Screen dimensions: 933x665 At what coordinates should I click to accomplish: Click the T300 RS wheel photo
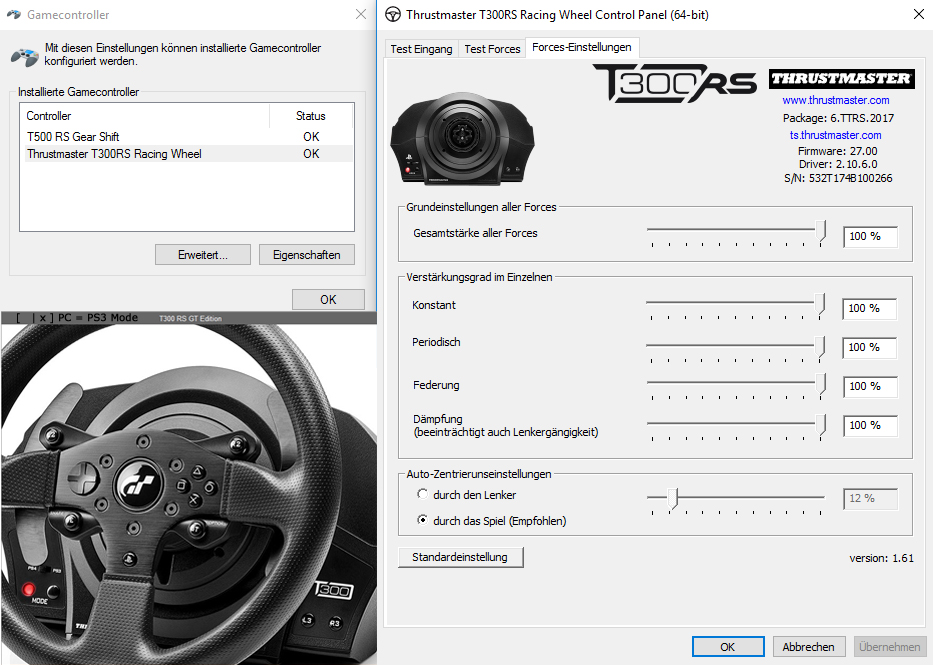(x=188, y=494)
